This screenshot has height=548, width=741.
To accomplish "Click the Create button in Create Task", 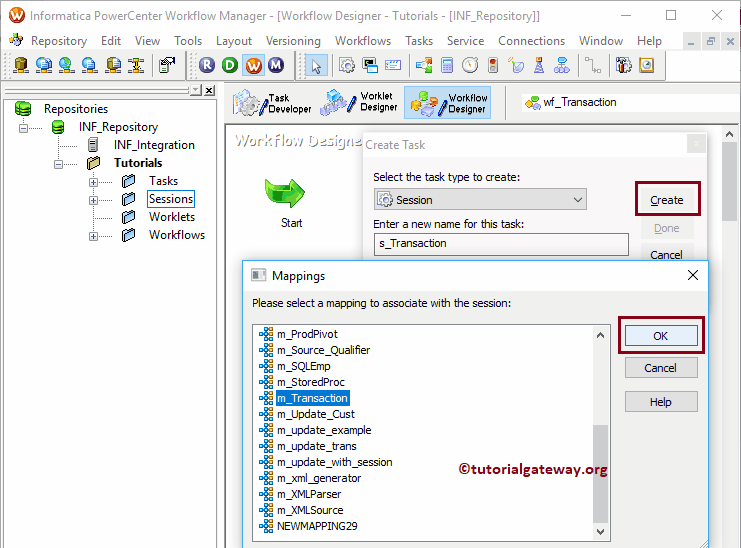I will (x=667, y=200).
